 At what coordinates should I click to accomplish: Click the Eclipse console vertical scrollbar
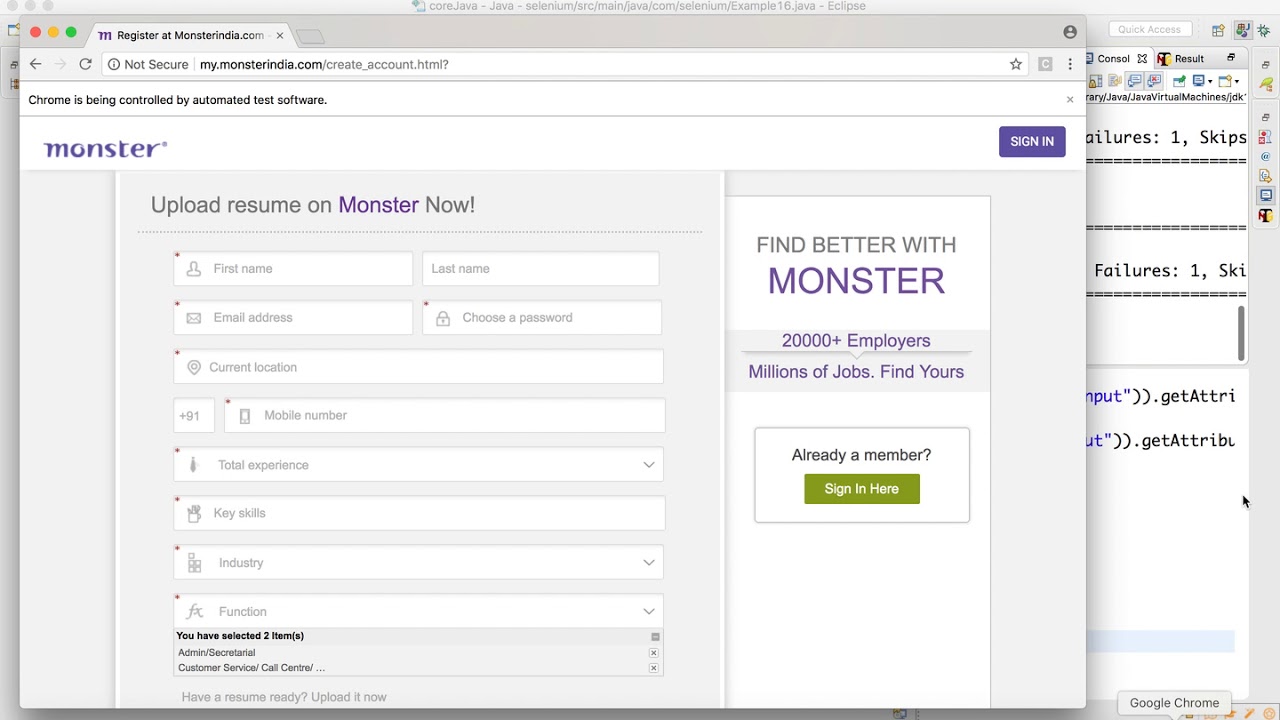[1242, 333]
